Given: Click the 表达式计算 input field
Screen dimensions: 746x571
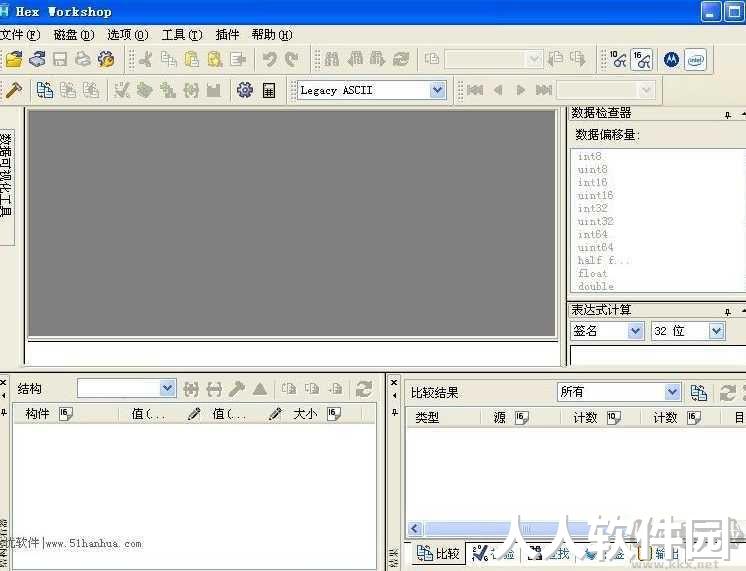Looking at the screenshot, I should (658, 356).
